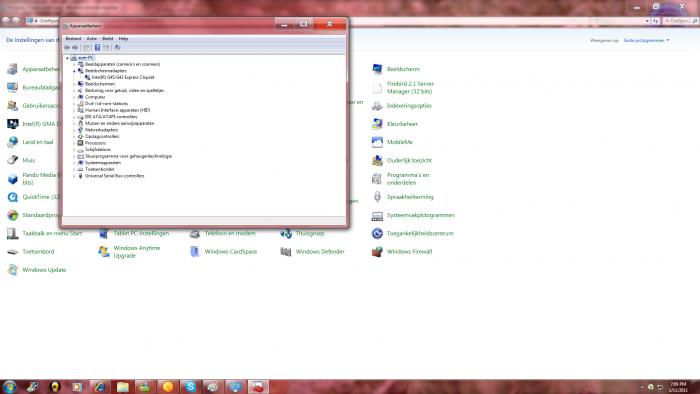Viewport: 700px width, 394px height.
Task: Open the Actie menu in Apparaatbeheer
Action: pos(92,39)
